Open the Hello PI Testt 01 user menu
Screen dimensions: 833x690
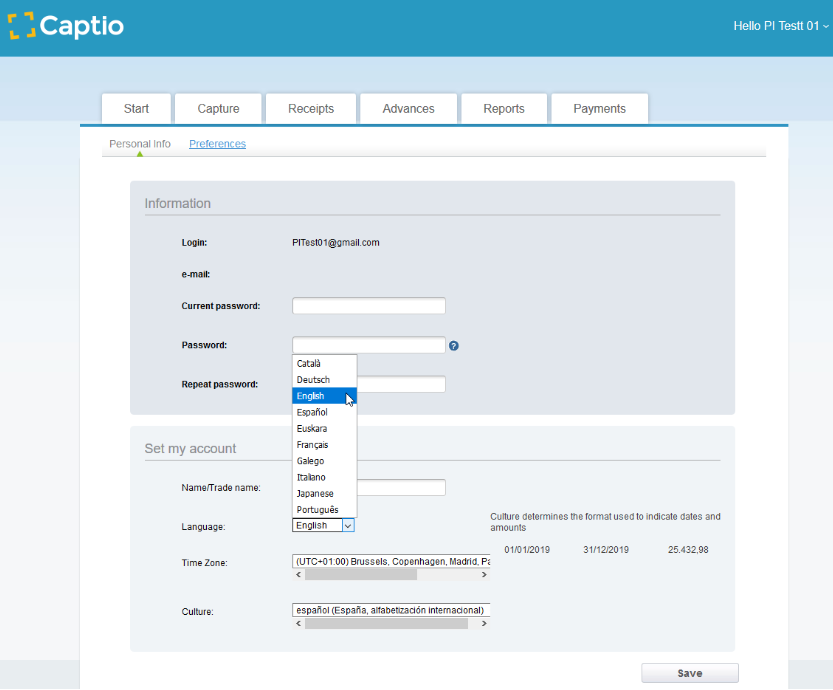tap(780, 26)
